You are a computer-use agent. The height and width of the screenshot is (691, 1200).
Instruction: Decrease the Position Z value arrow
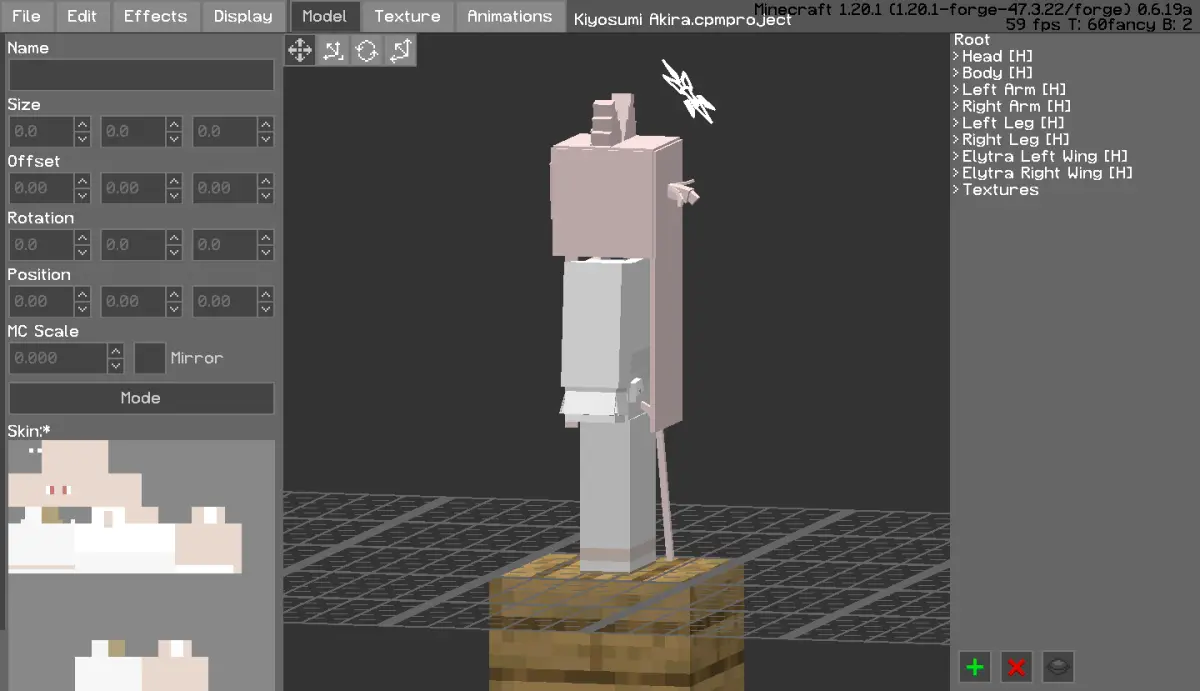pyautogui.click(x=265, y=309)
